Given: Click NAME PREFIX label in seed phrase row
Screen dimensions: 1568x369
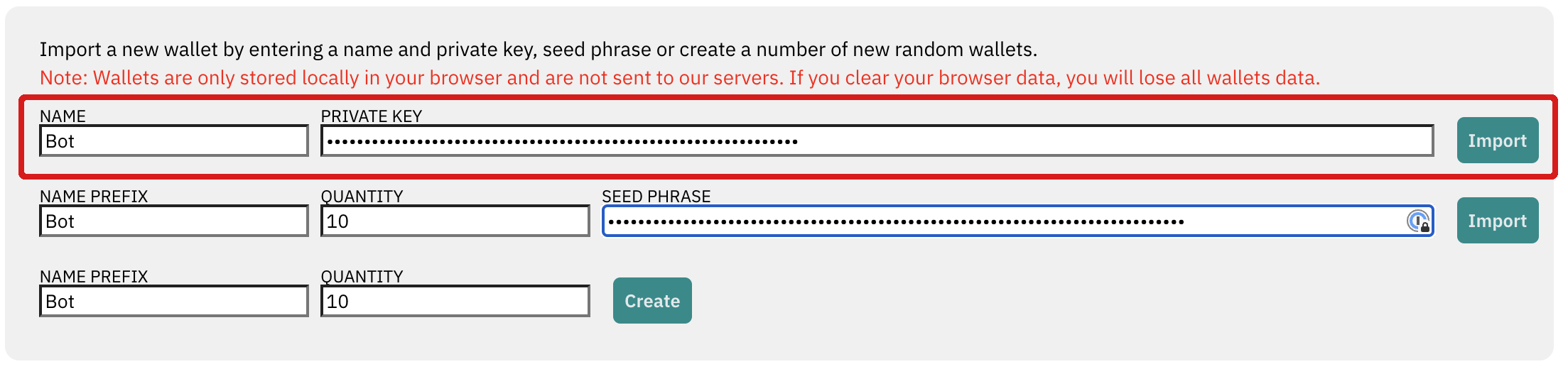Looking at the screenshot, I should (x=94, y=197).
